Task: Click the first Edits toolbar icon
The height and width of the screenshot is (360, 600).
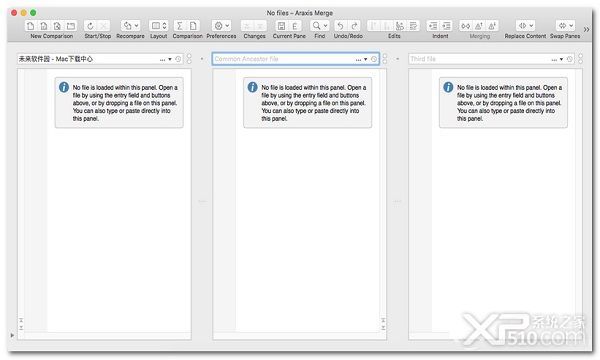Action: (x=374, y=26)
